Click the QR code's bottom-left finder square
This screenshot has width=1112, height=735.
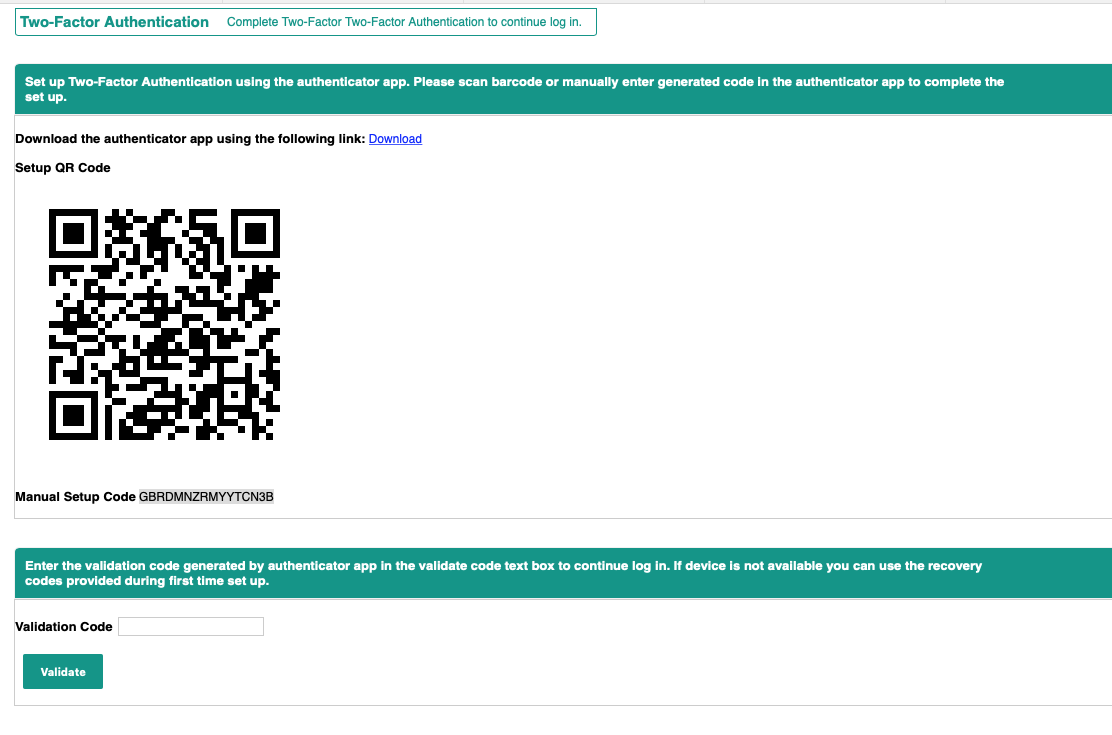pos(73,414)
